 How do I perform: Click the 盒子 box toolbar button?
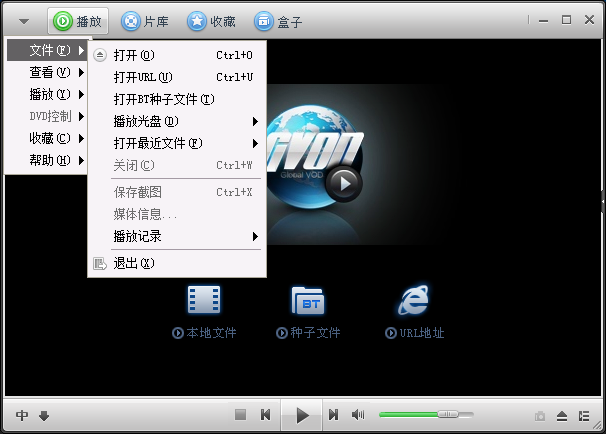(277, 20)
